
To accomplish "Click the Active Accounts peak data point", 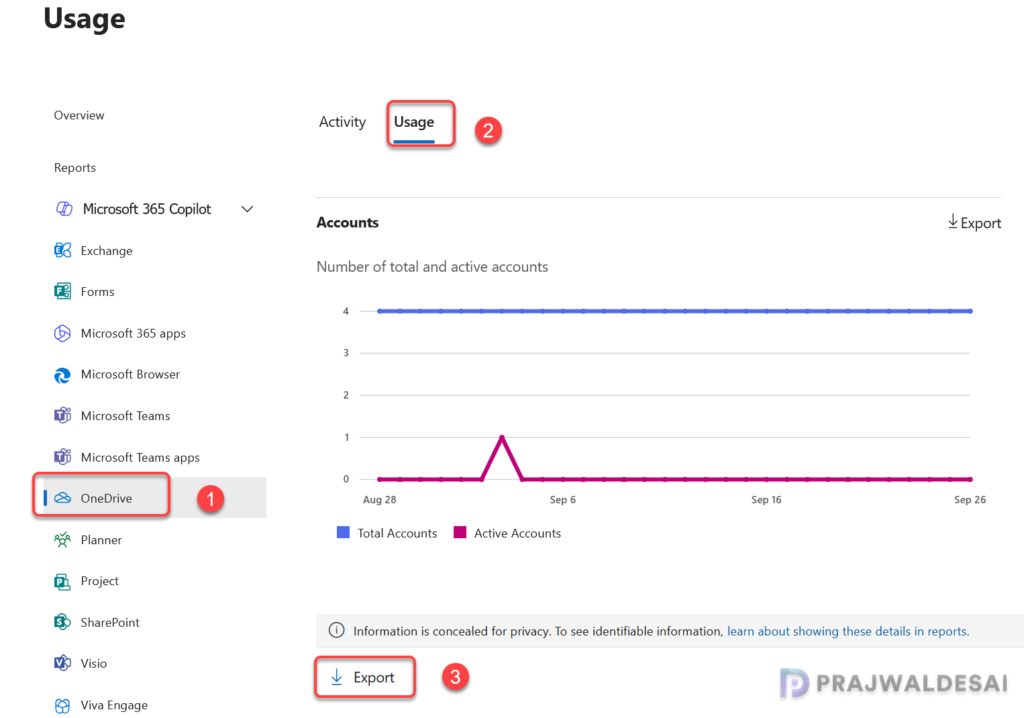I will [502, 436].
